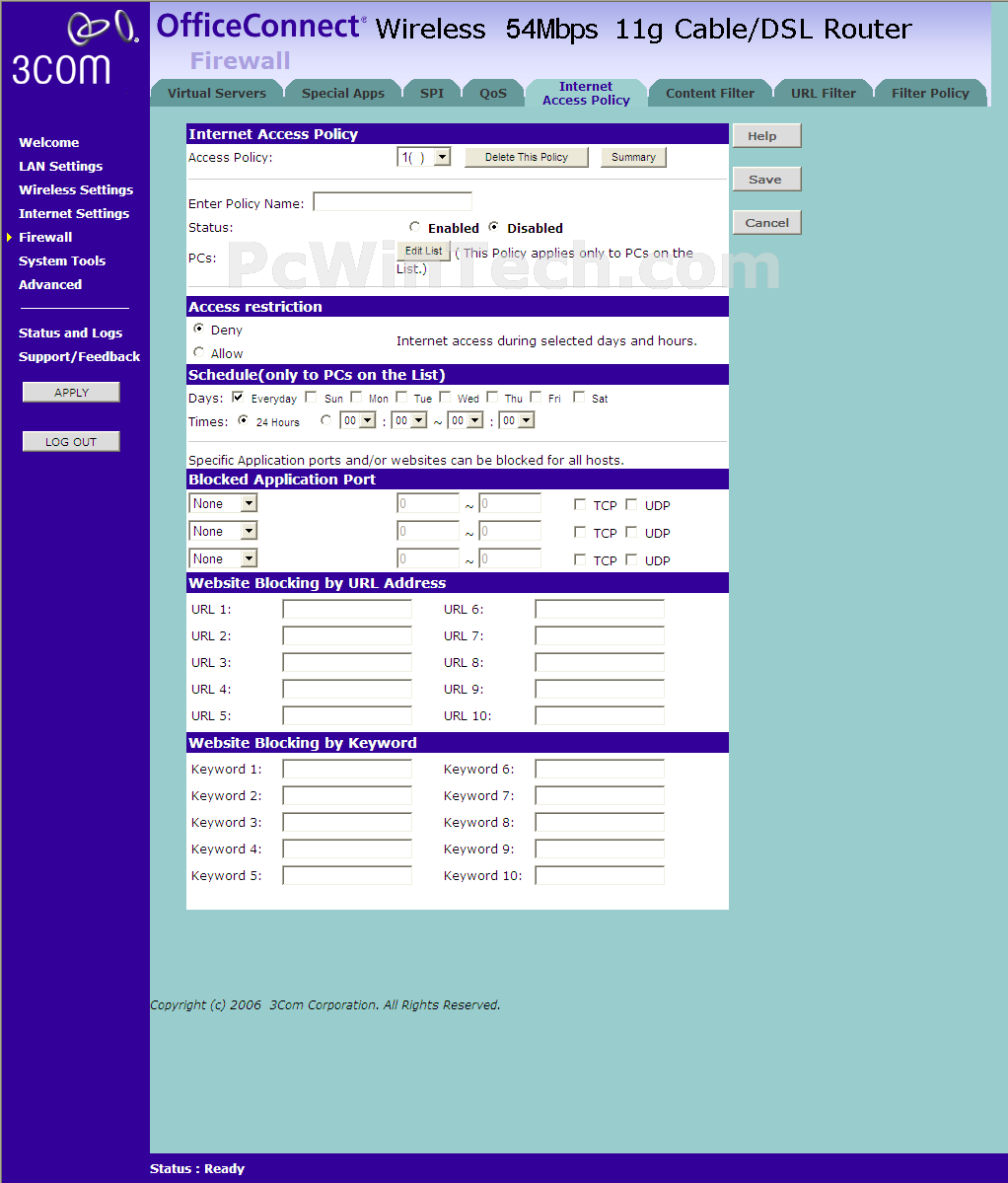Open the Support/Feedback page
Viewport: 1008px width, 1183px height.
click(79, 357)
